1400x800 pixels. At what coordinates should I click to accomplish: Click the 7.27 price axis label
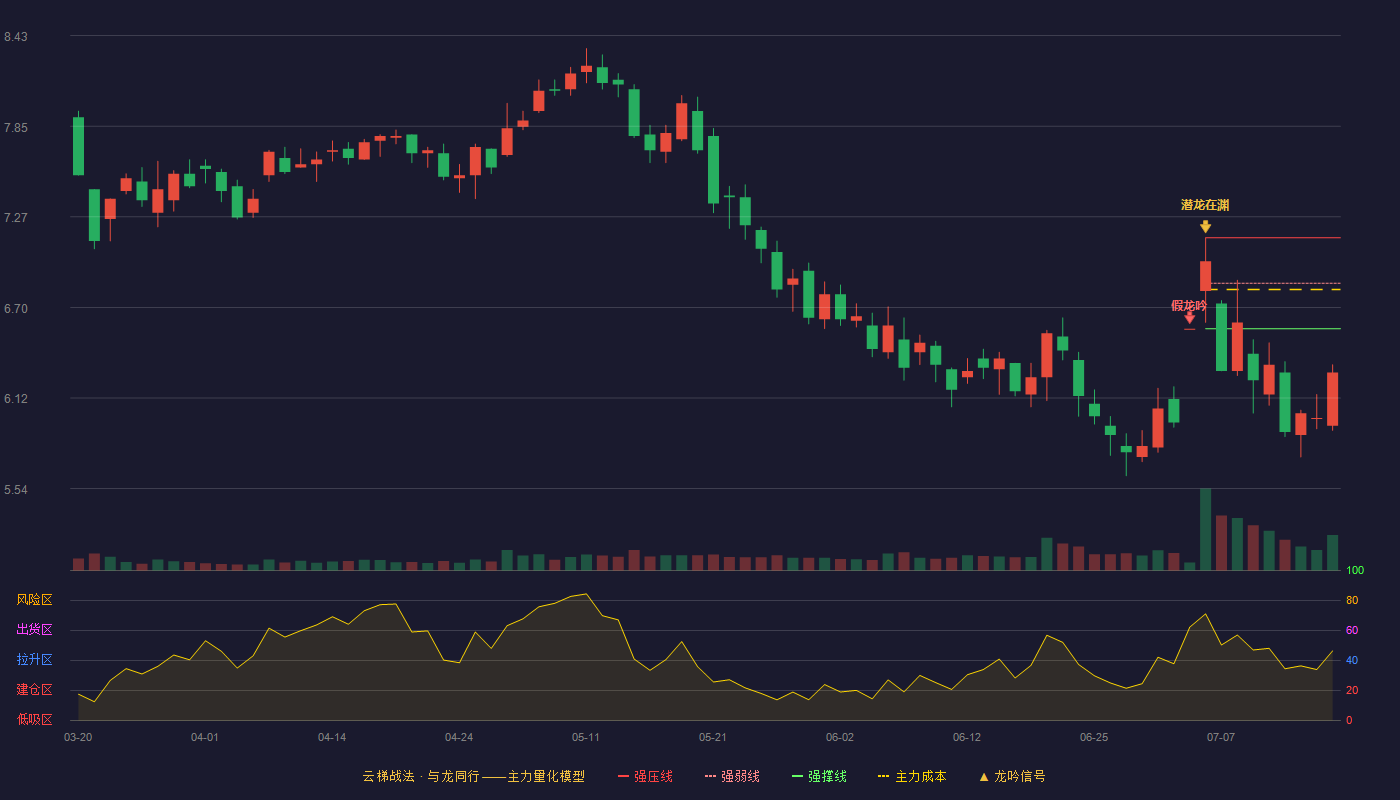click(x=15, y=218)
